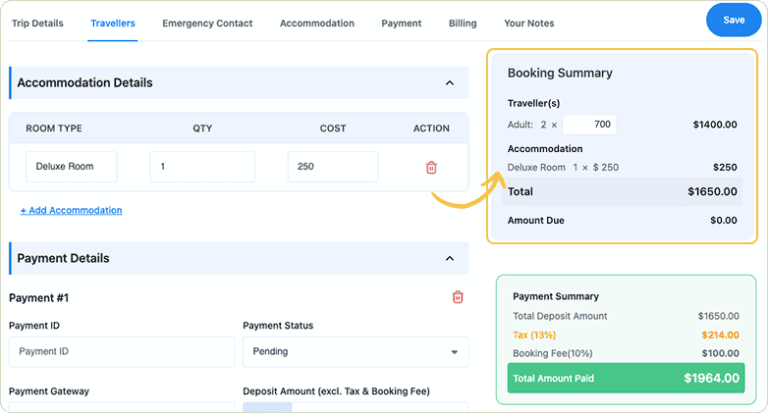Focus the Payment ID input field
Screen dimensions: 768x413
[x=121, y=352]
